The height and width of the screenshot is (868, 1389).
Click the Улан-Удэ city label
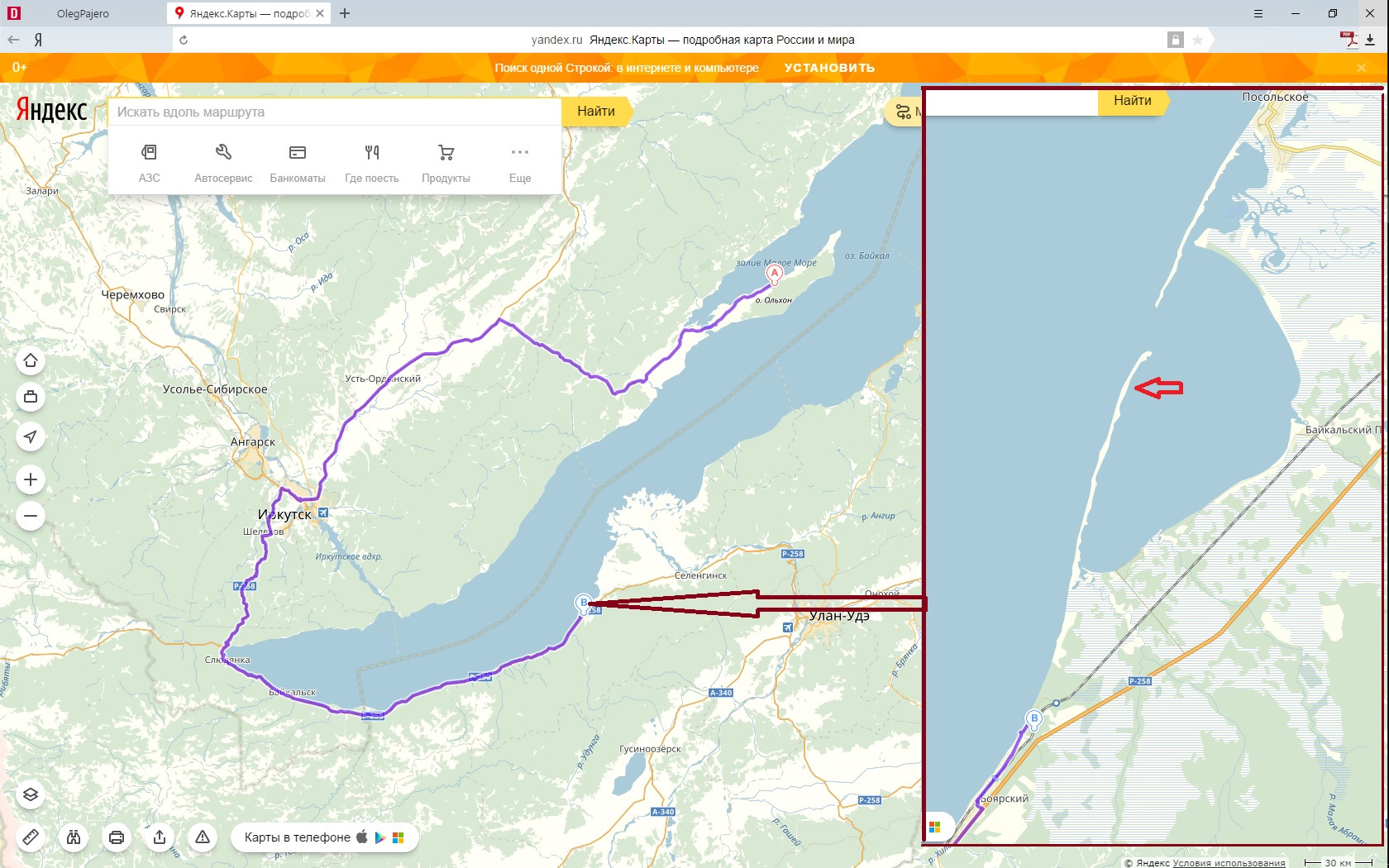[839, 615]
